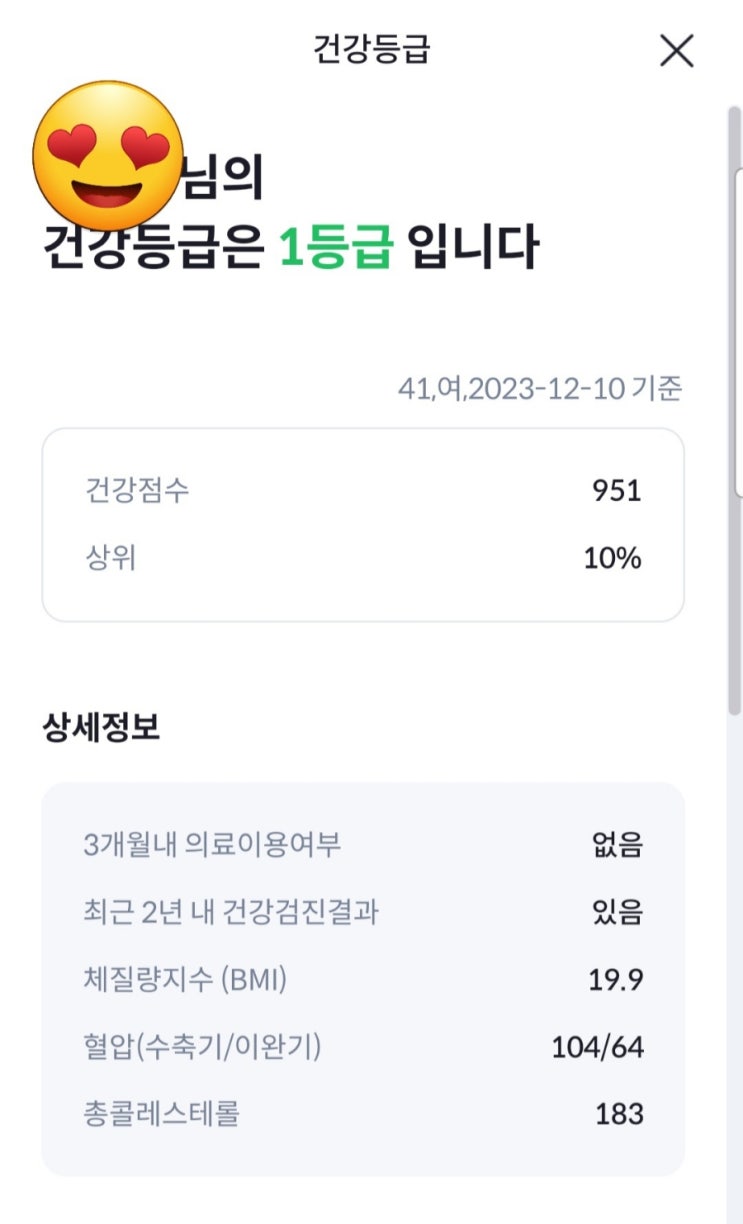
Task: Select the 41,여,2023-12-10 기준 date text
Action: tap(540, 389)
